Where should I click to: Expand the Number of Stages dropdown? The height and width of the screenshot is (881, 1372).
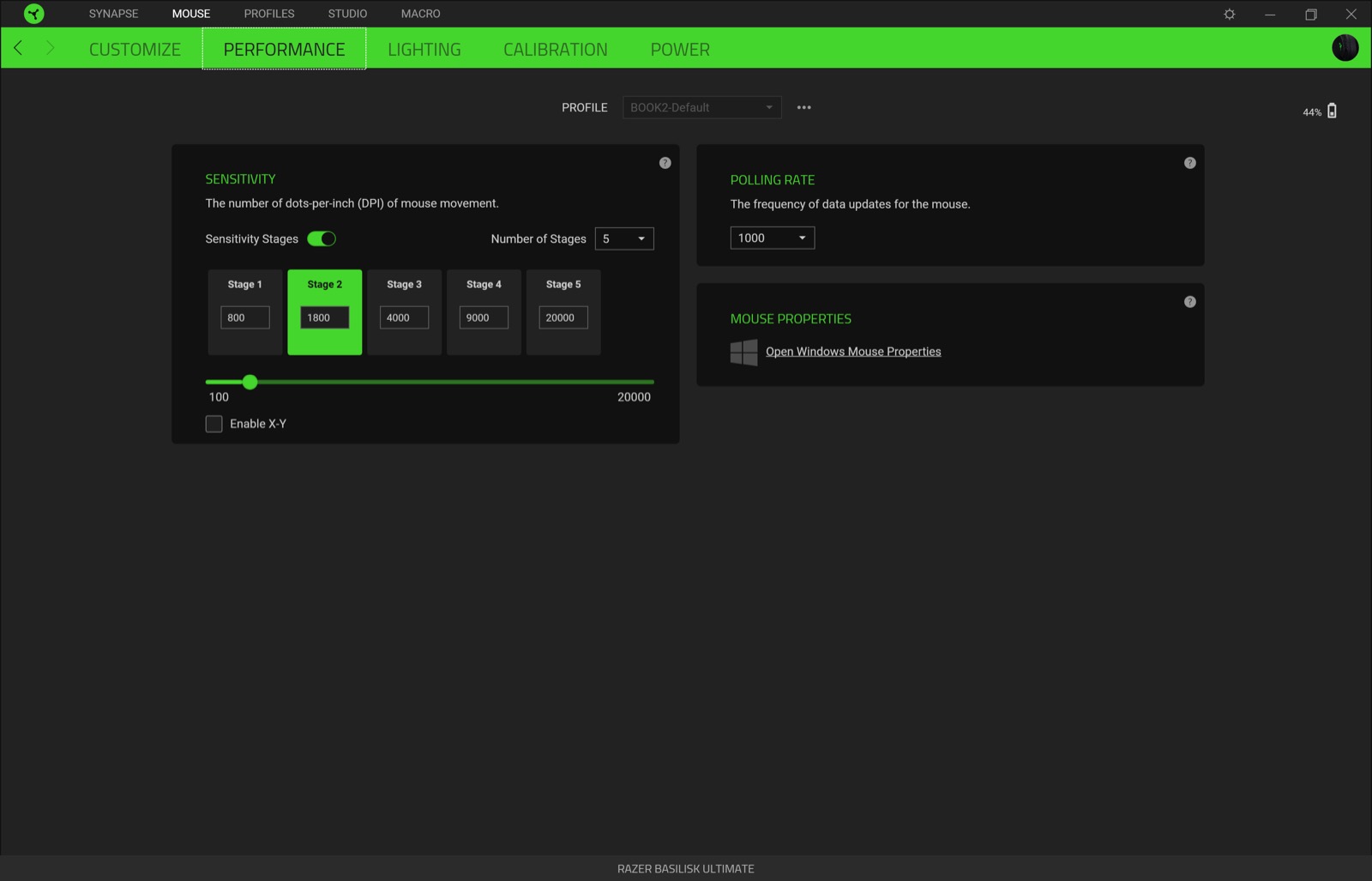(624, 238)
